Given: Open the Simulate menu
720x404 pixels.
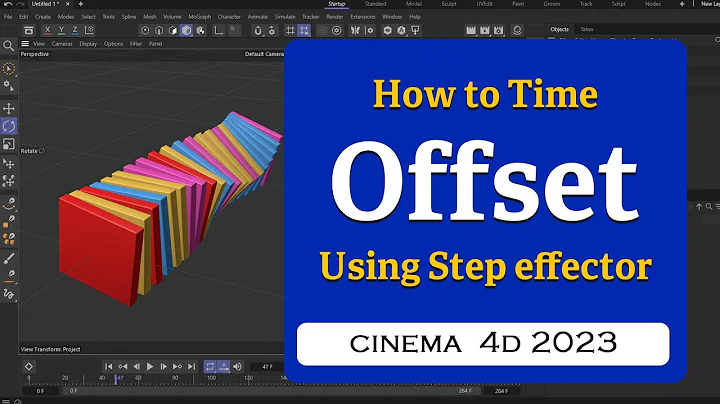Looking at the screenshot, I should (x=285, y=17).
